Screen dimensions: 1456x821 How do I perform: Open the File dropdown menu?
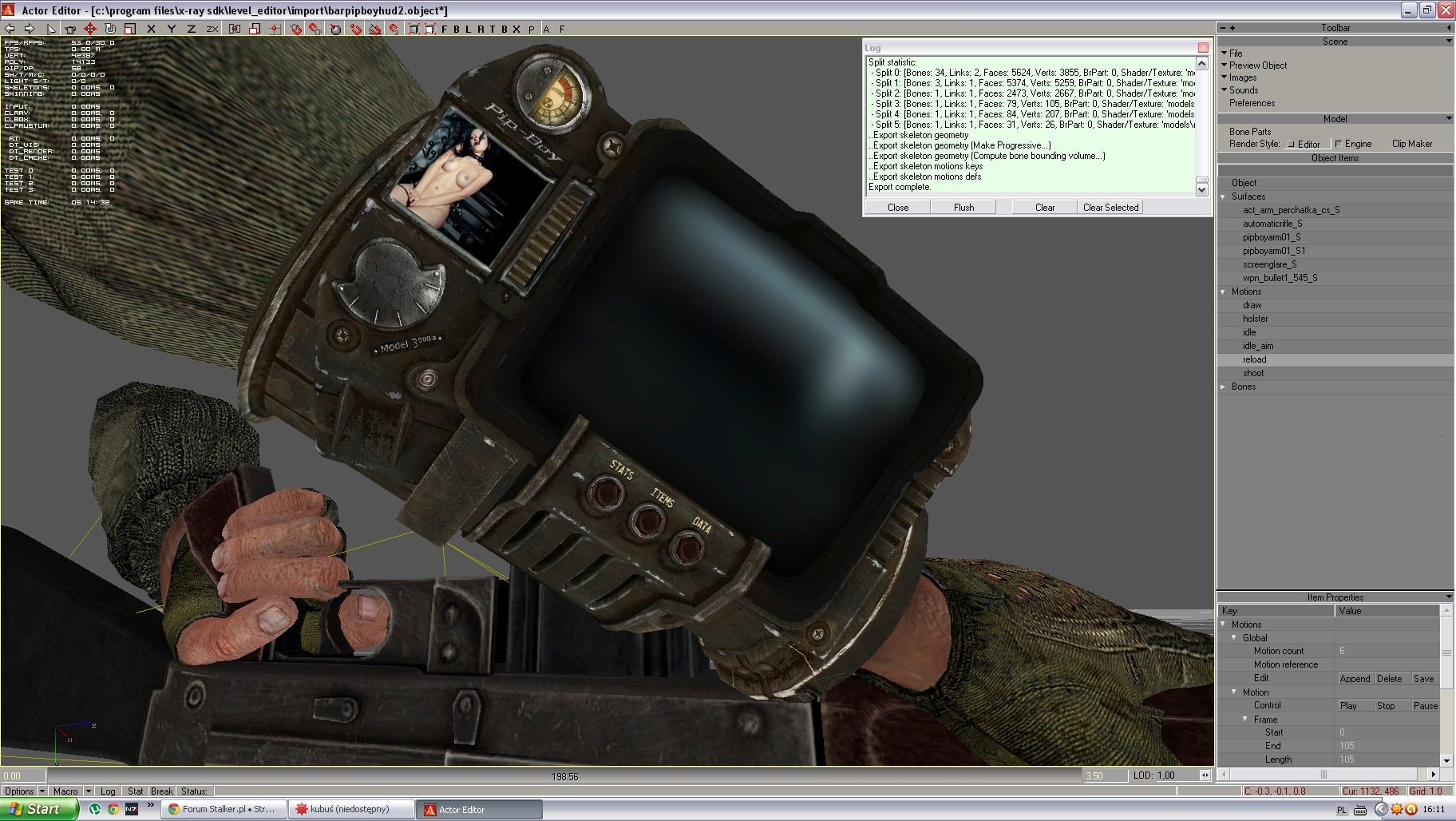point(1231,53)
